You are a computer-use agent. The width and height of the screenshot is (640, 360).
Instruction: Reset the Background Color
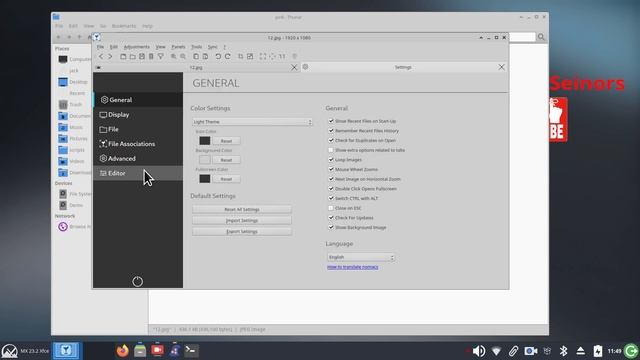226,160
